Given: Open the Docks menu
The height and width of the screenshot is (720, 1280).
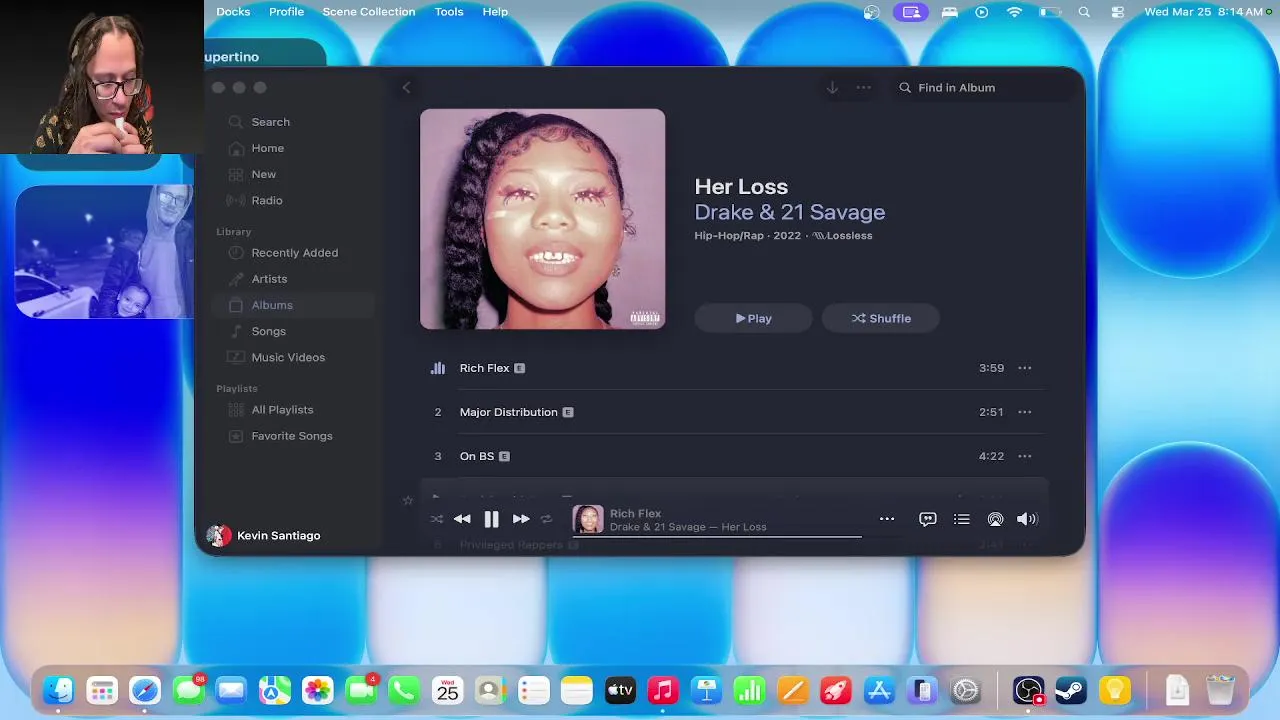Looking at the screenshot, I should pos(233,12).
